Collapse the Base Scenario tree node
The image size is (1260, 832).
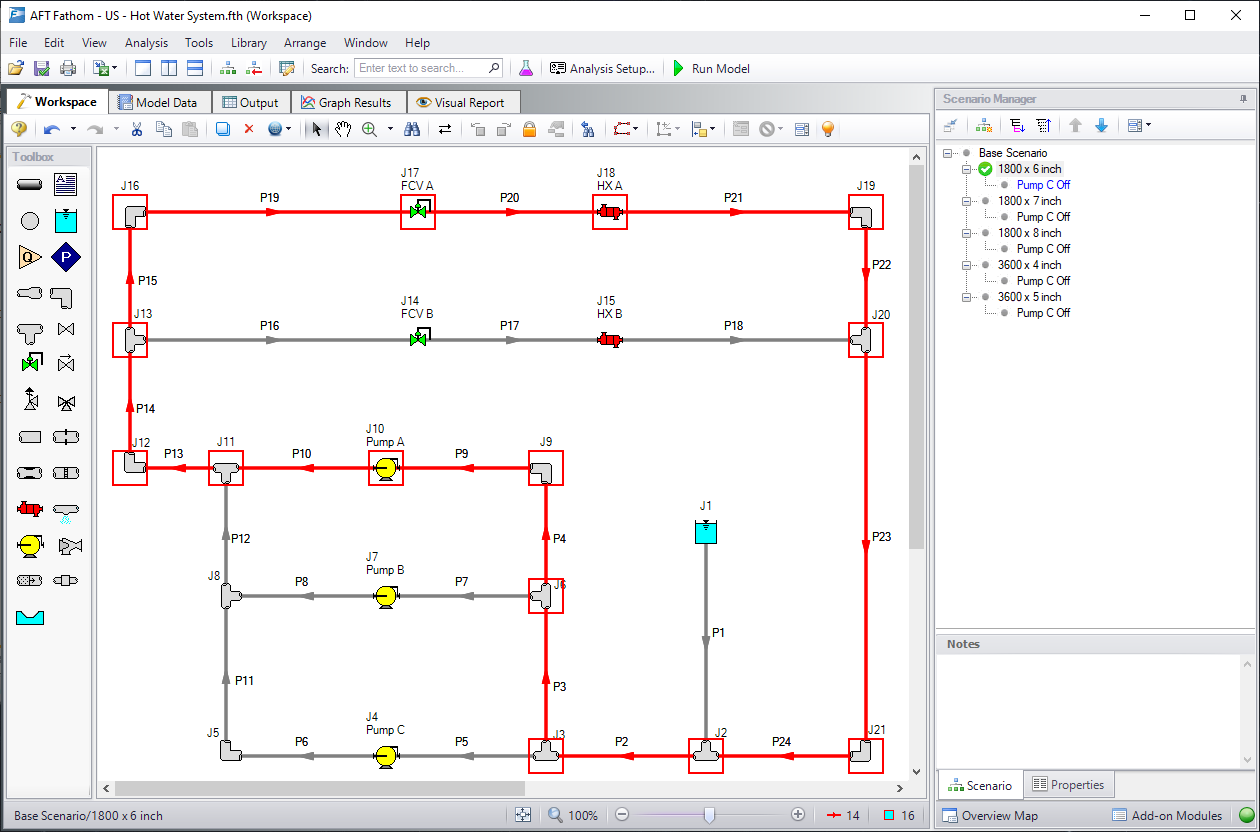pyautogui.click(x=947, y=153)
